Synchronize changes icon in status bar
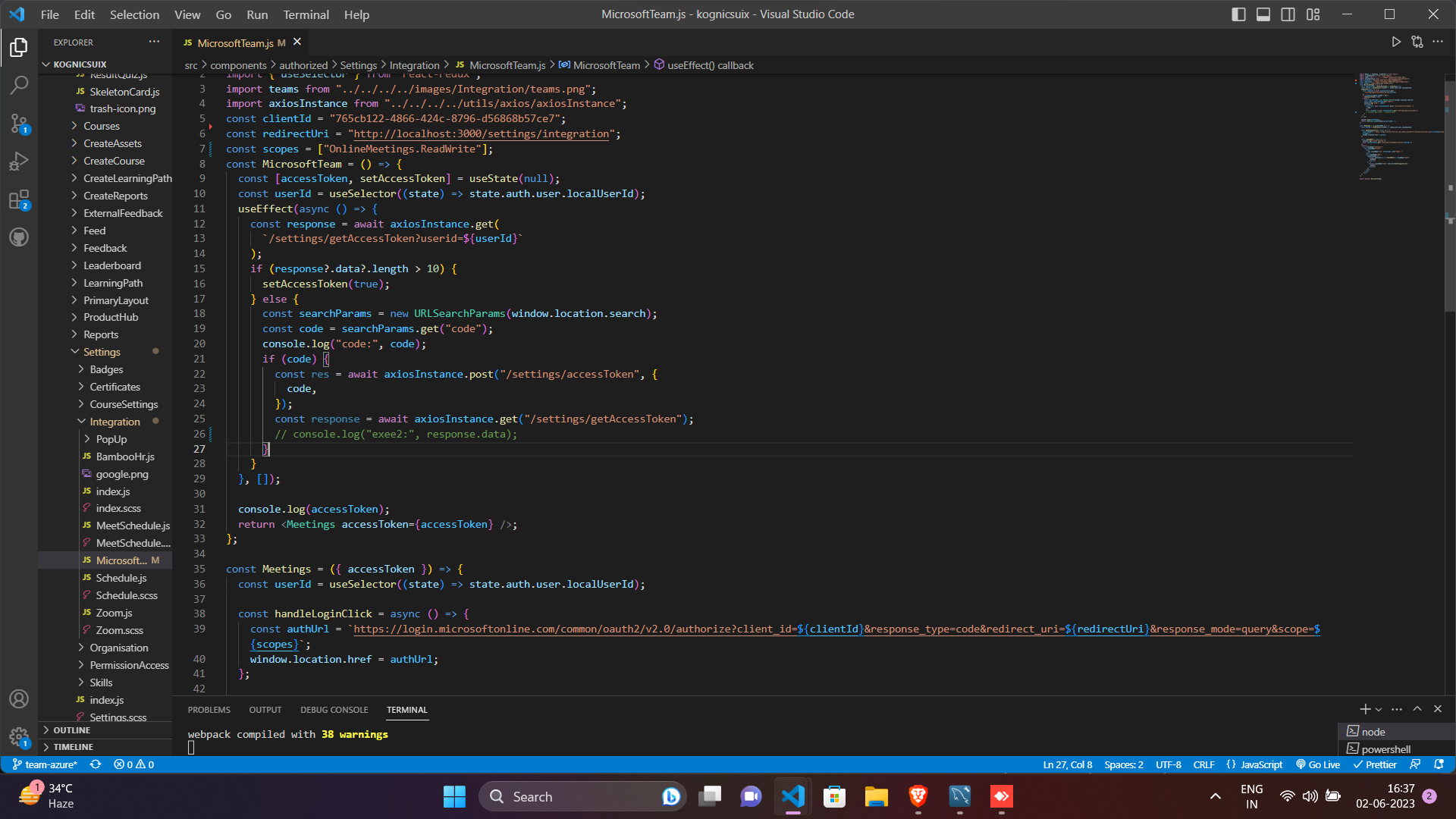This screenshot has height=819, width=1456. pos(96,764)
